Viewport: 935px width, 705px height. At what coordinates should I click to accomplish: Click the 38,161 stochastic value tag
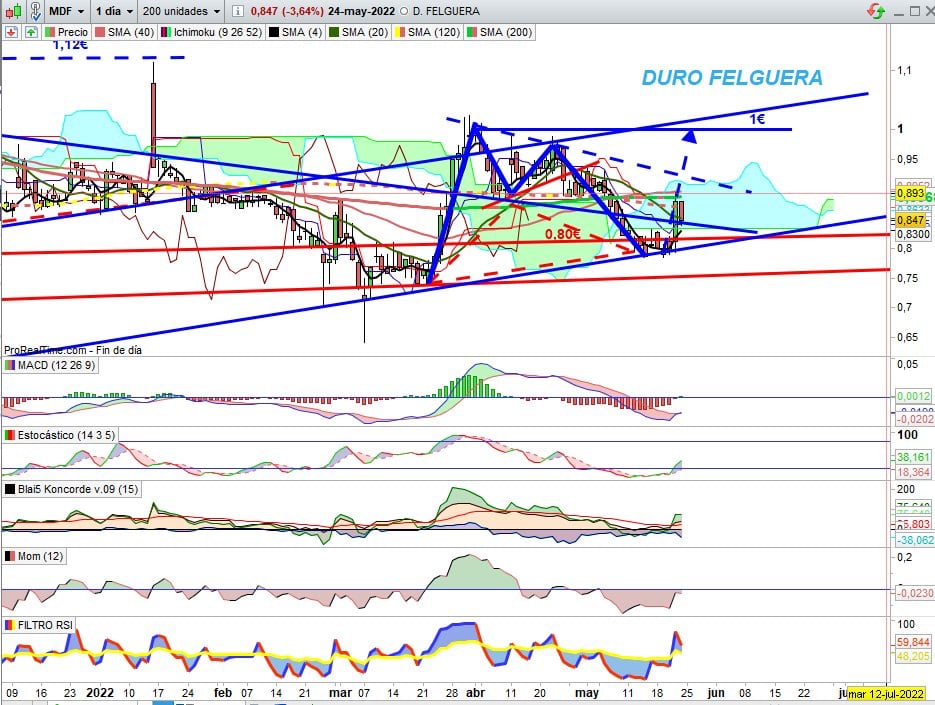pos(914,457)
